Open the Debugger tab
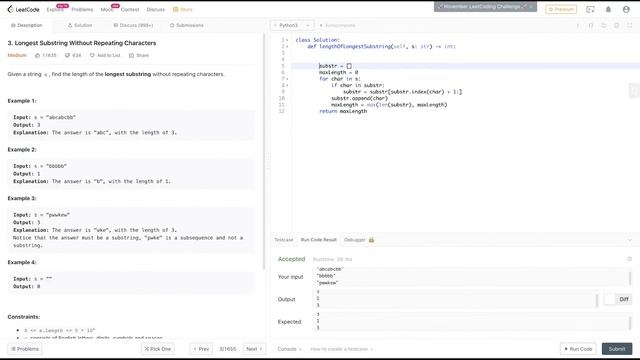 [x=355, y=240]
